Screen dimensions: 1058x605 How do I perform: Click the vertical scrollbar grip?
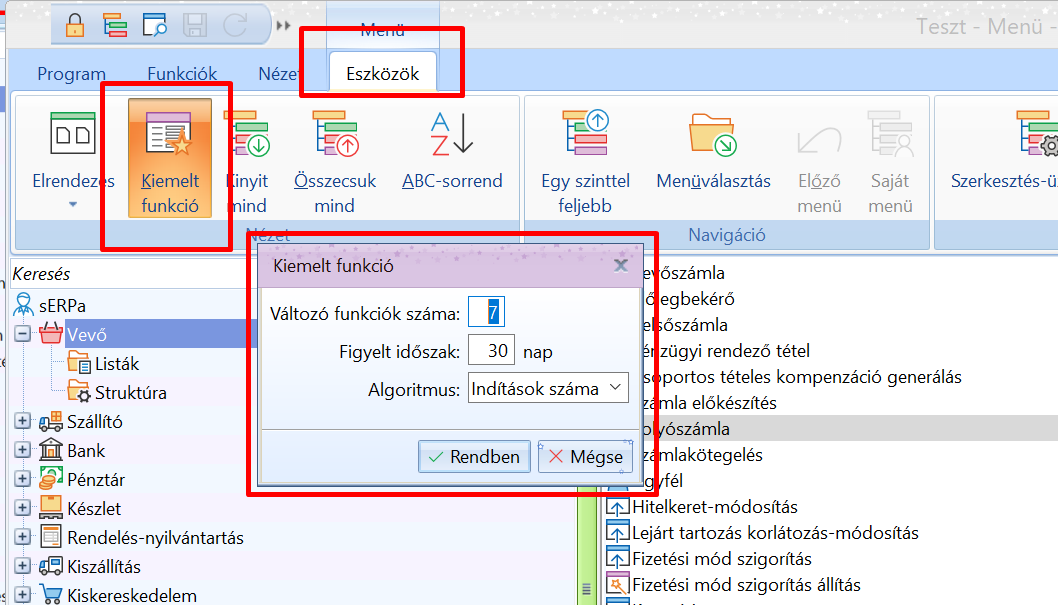(x=586, y=589)
